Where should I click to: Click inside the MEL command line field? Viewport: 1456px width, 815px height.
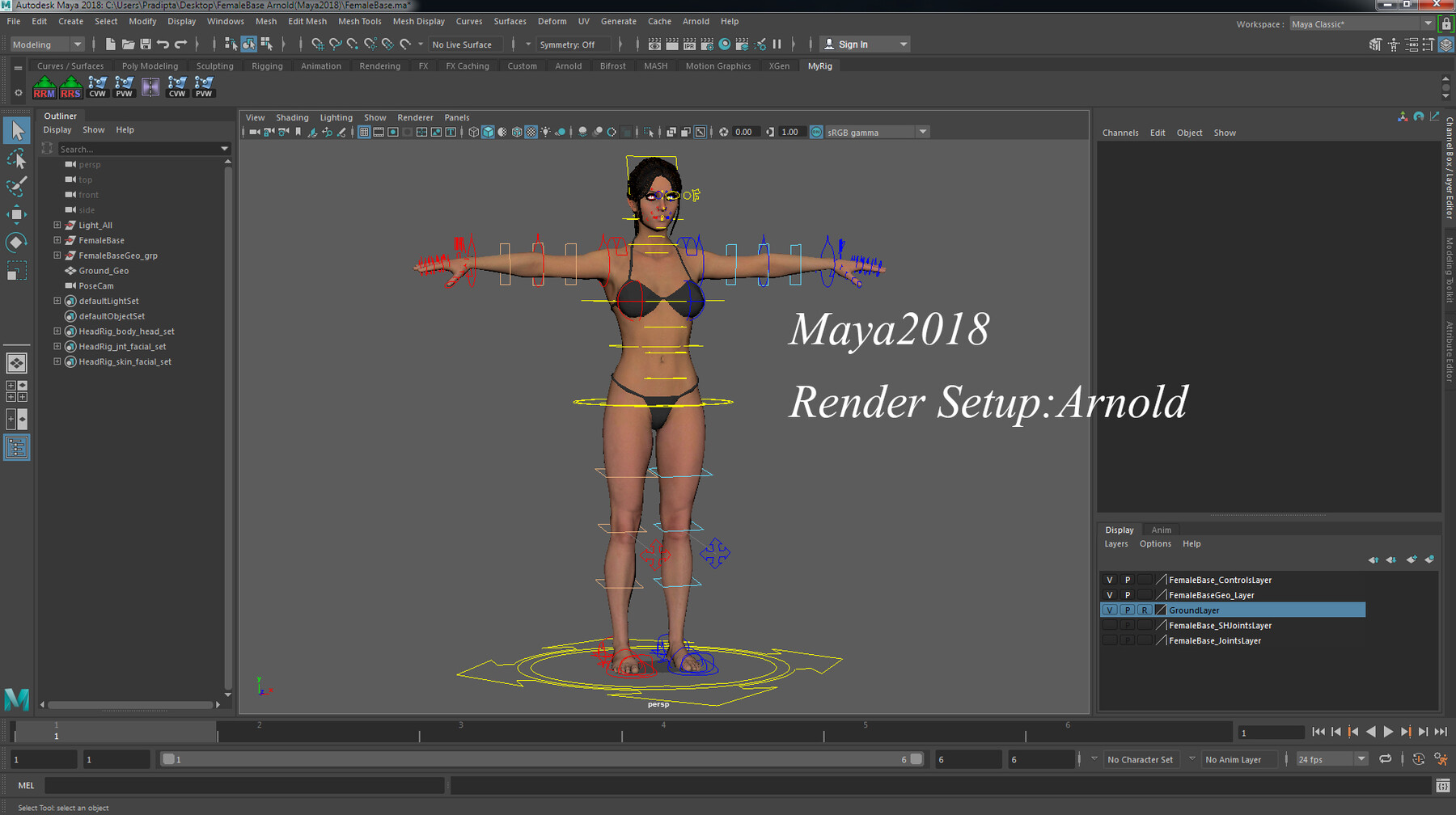(x=243, y=785)
